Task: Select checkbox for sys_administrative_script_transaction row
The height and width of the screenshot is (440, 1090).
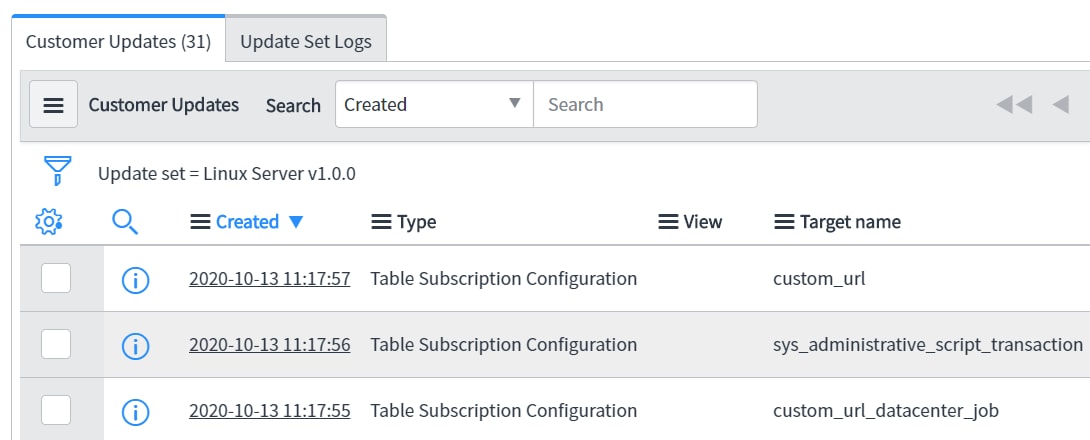Action: pos(56,344)
